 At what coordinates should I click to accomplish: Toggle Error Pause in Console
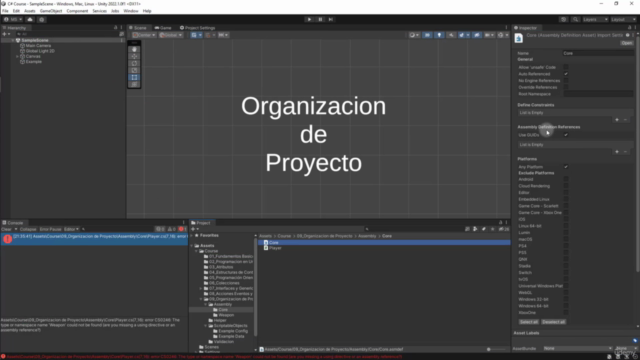click(x=50, y=229)
